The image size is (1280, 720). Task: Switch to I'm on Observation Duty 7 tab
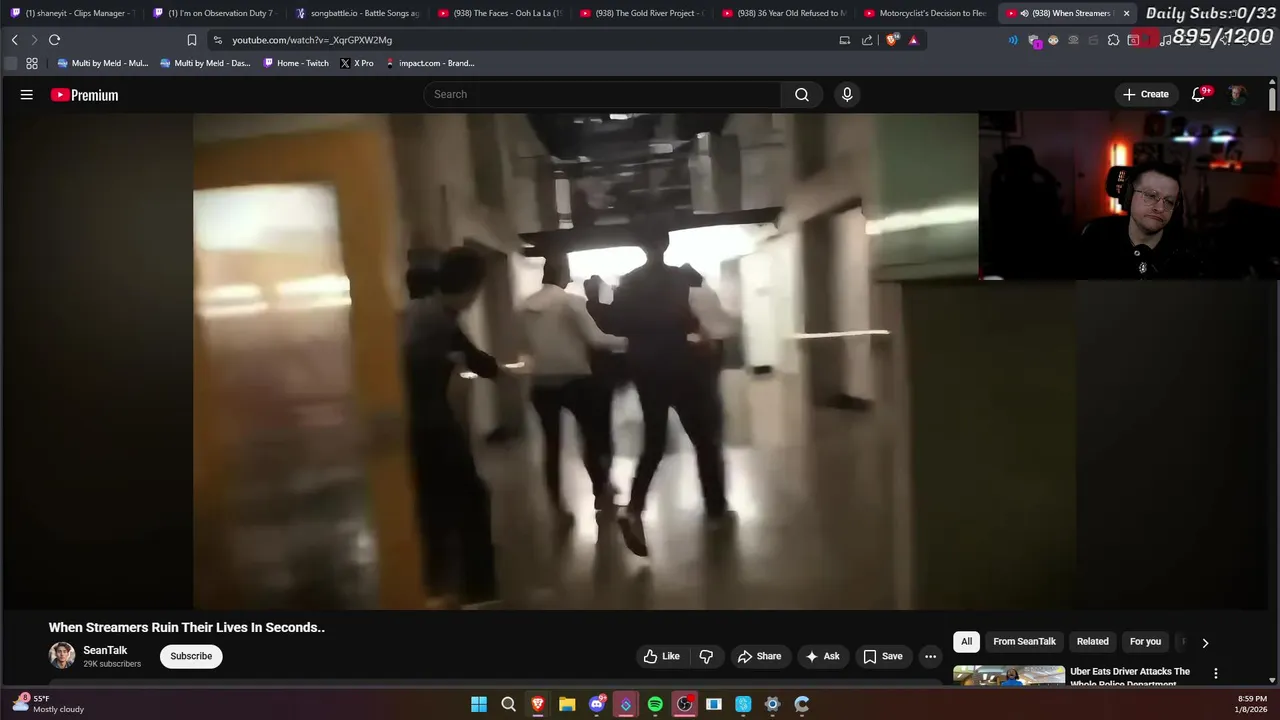click(213, 13)
